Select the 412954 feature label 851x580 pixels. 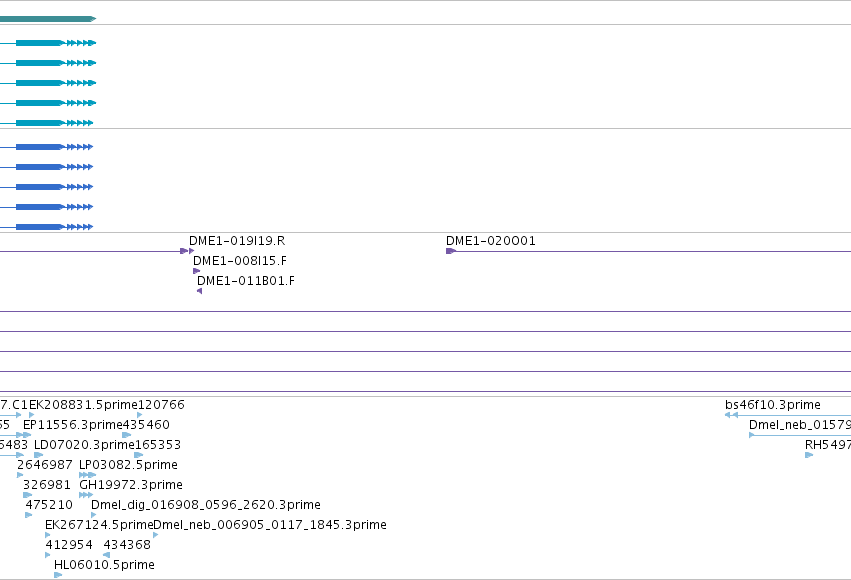pos(69,545)
